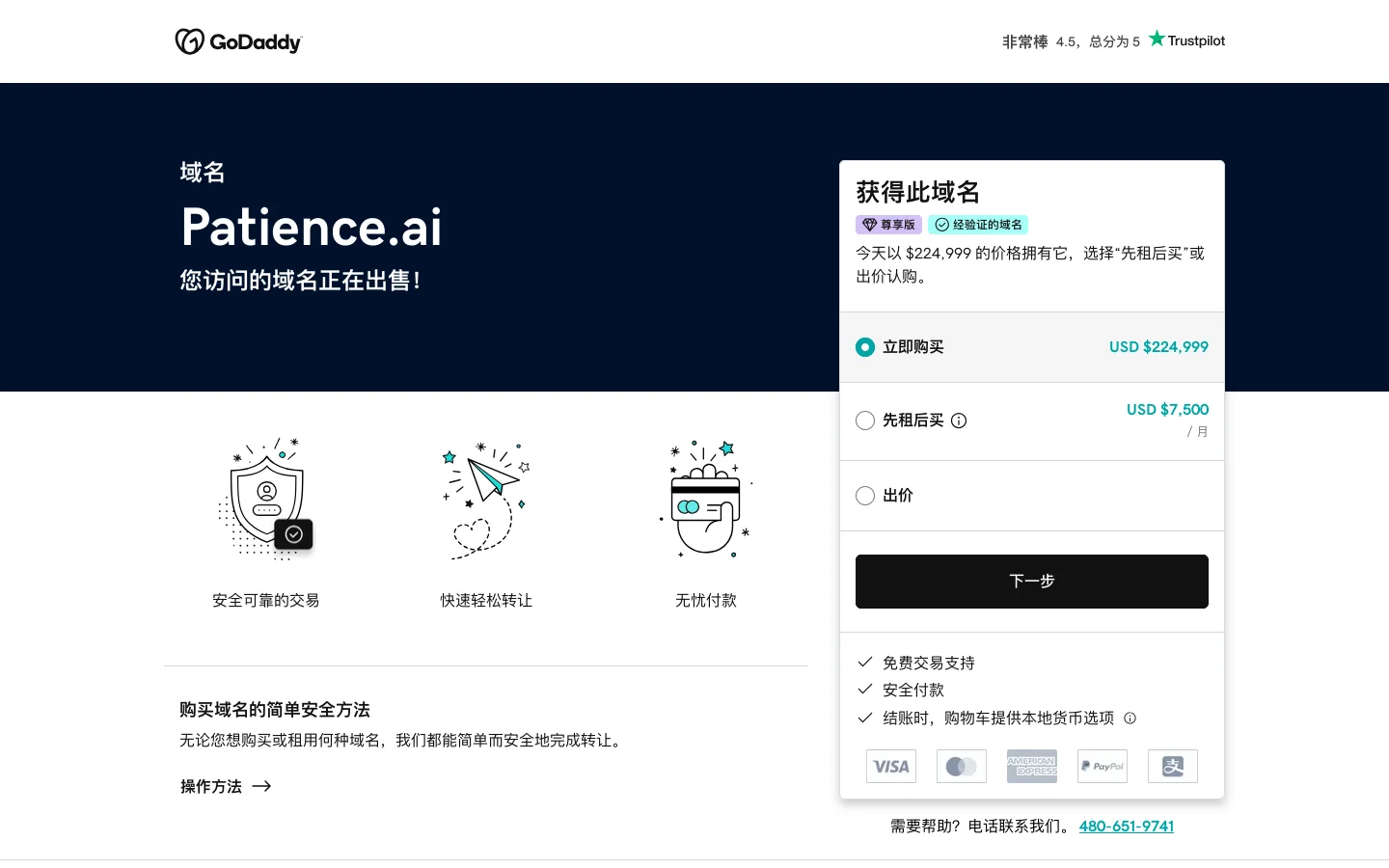Click the 获得此域名 heading

918,192
